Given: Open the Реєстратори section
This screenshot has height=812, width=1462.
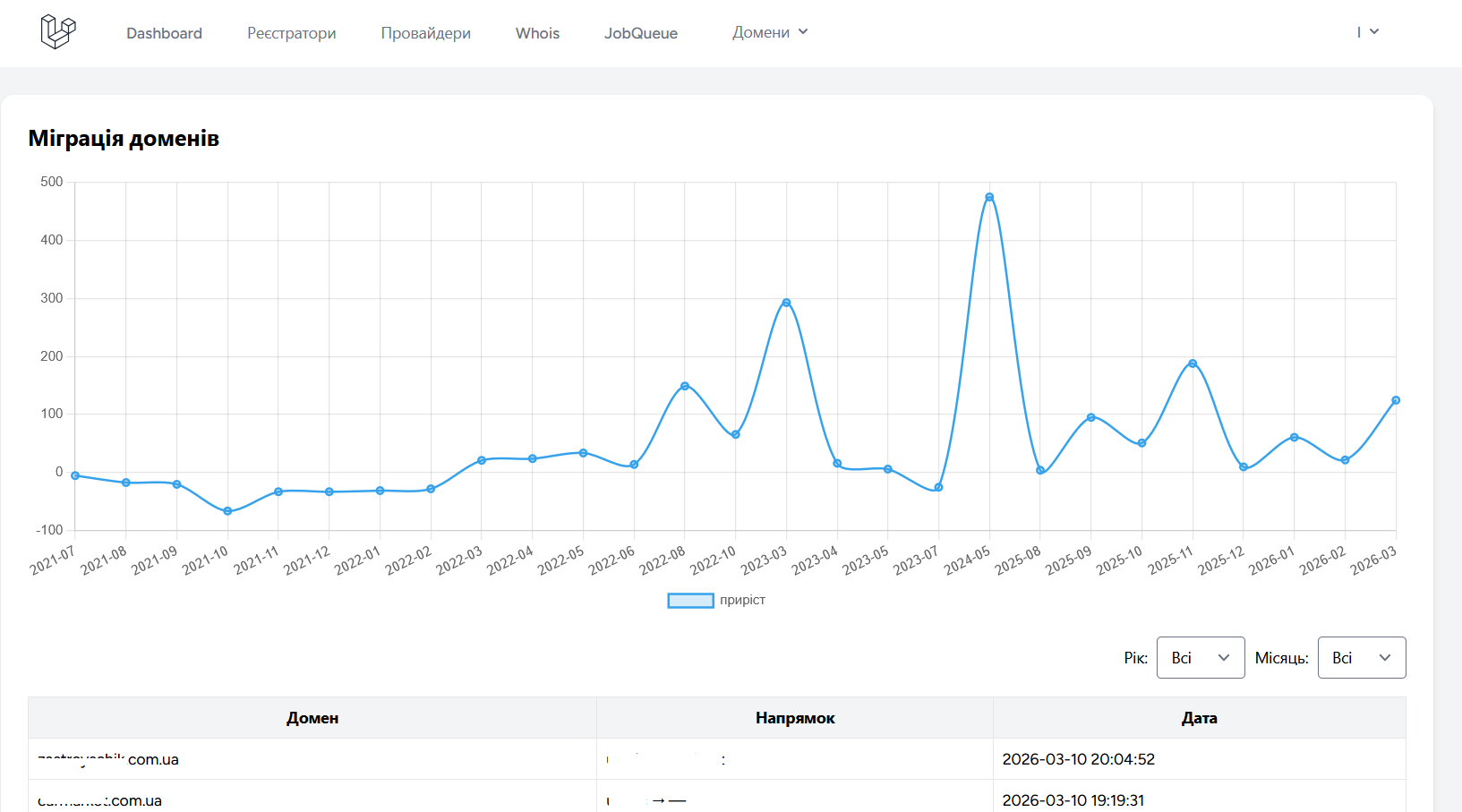Looking at the screenshot, I should (291, 33).
